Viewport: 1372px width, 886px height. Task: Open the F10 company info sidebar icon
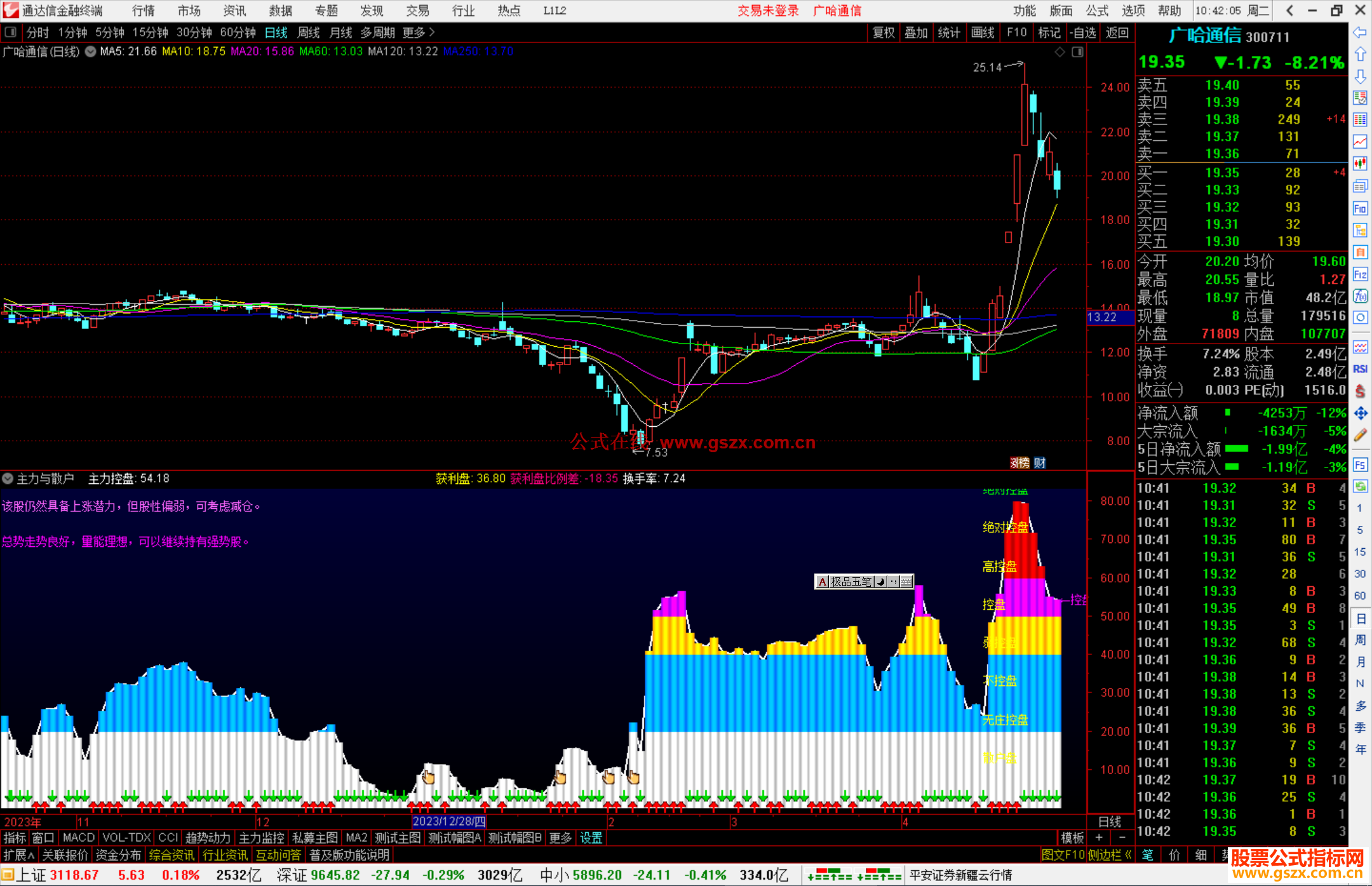1360,209
